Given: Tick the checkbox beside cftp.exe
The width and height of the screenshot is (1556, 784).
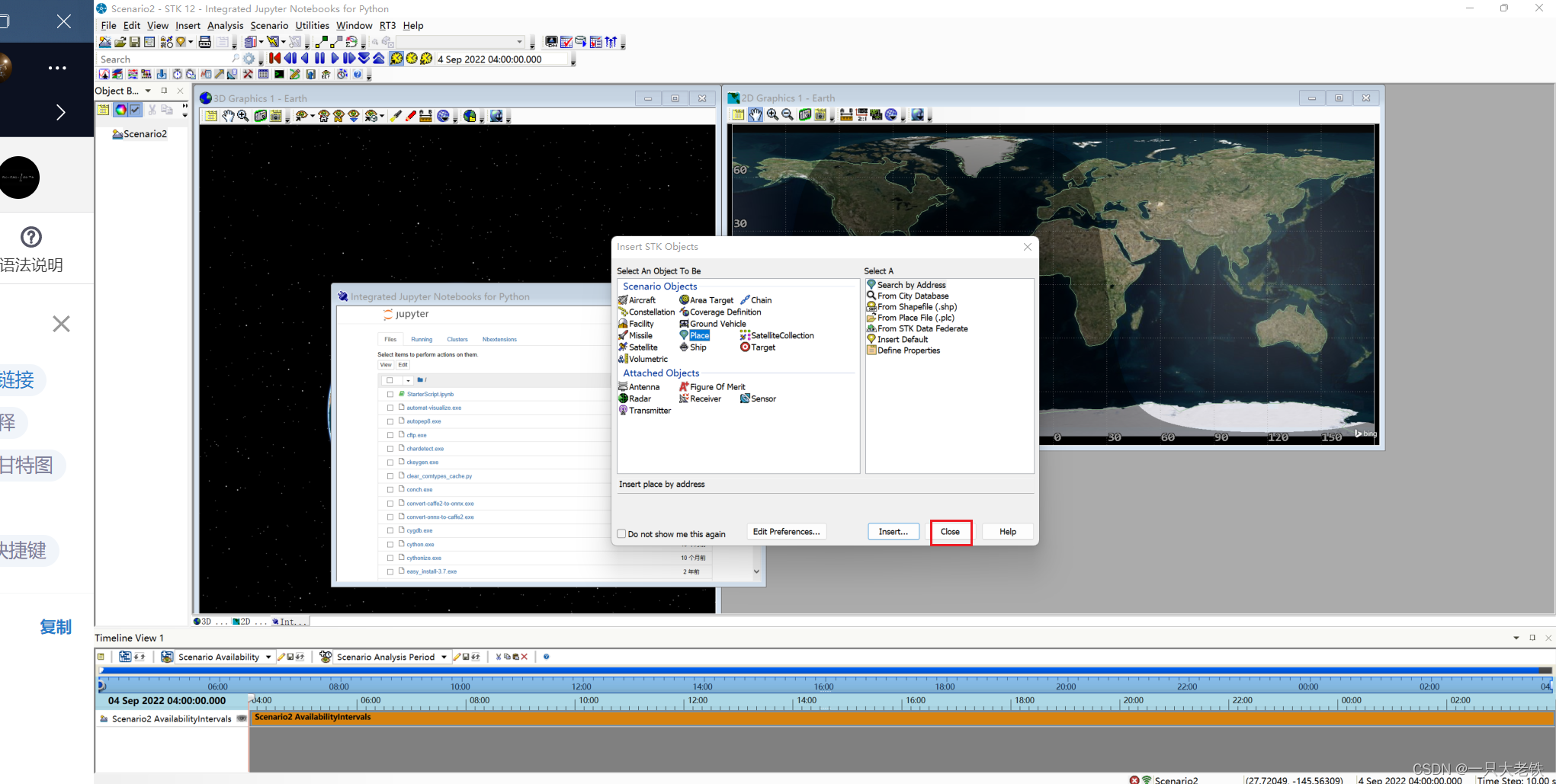Looking at the screenshot, I should (390, 435).
